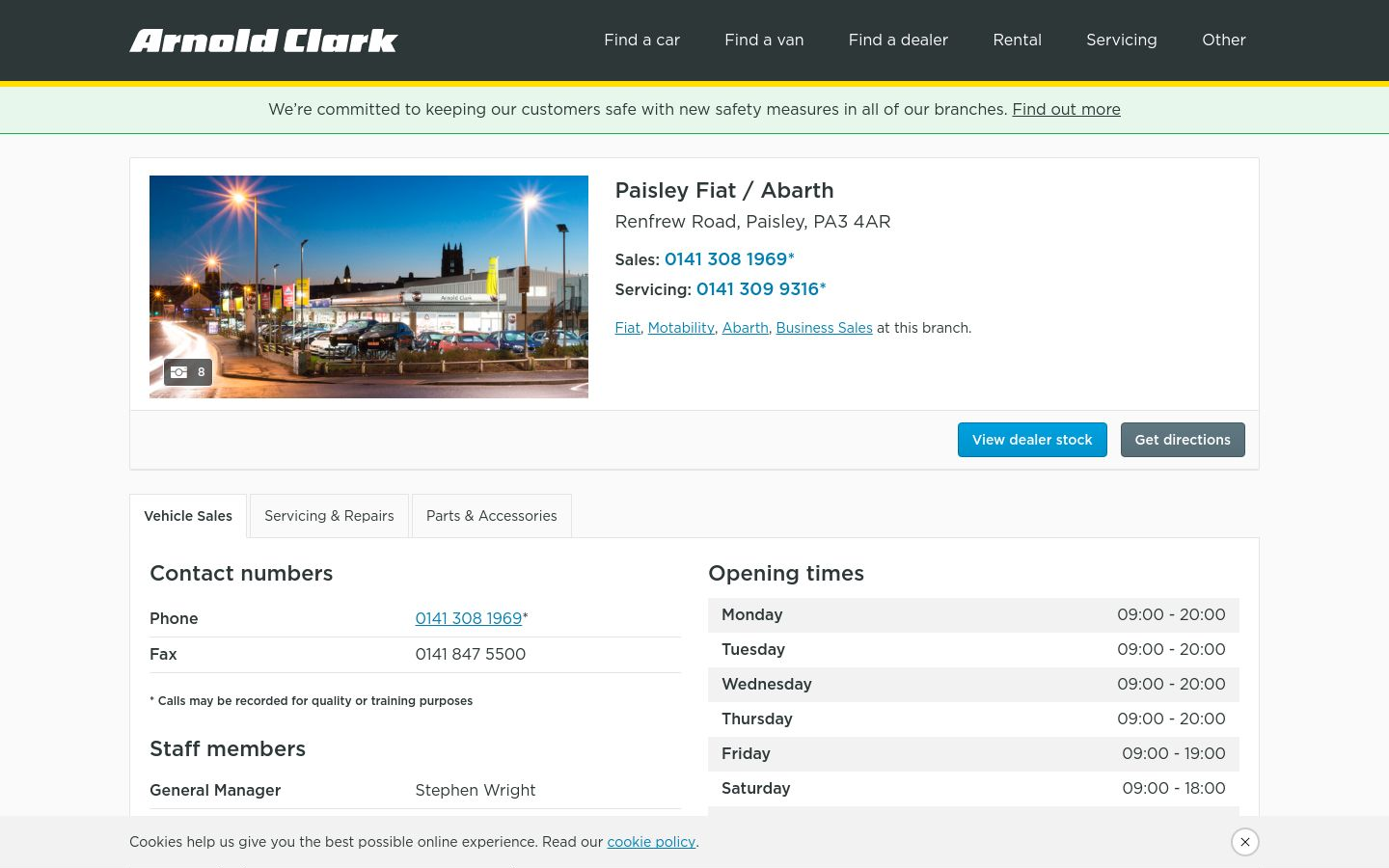1389x868 pixels.
Task: Select the Opening times heading
Action: point(786,573)
